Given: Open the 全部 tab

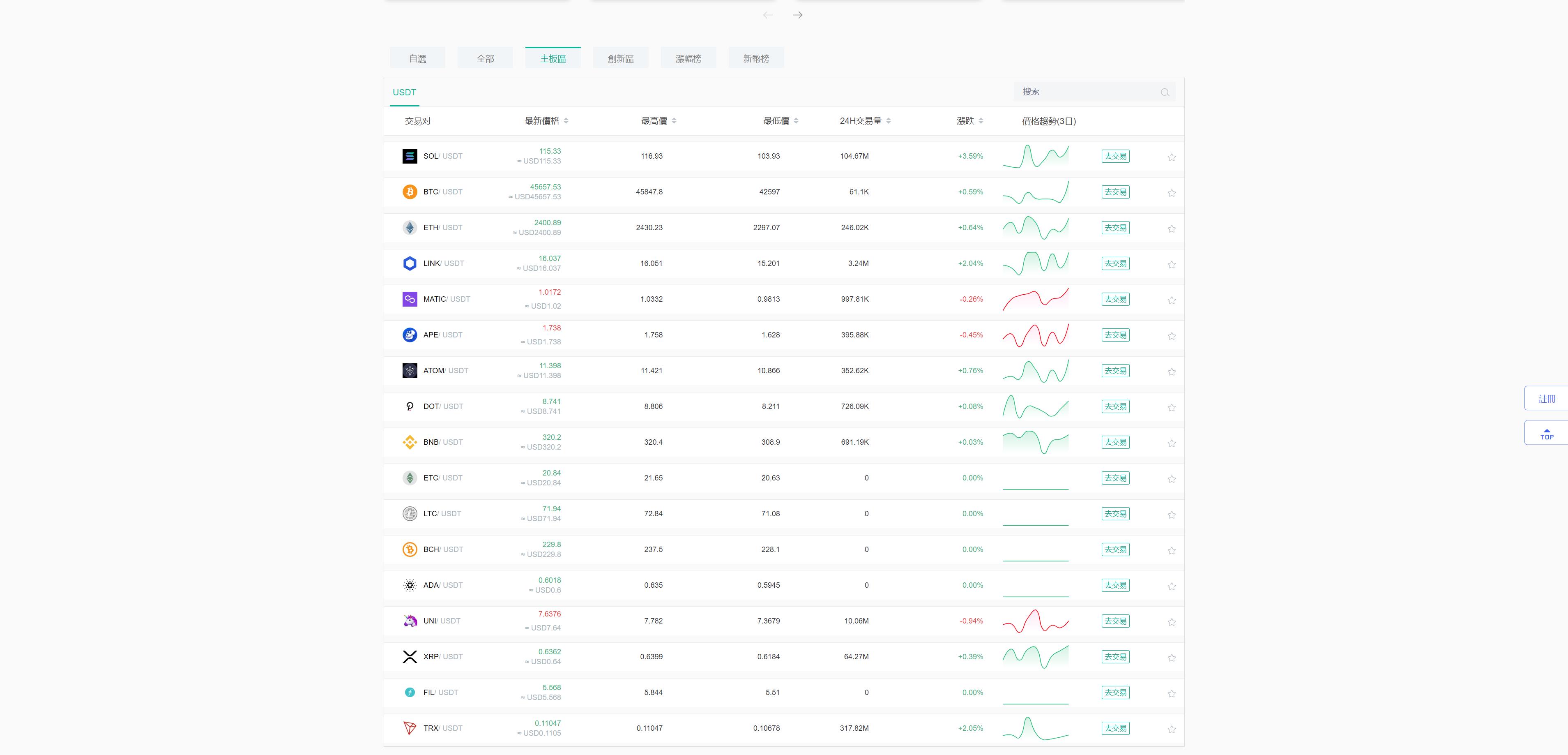Looking at the screenshot, I should [x=485, y=58].
